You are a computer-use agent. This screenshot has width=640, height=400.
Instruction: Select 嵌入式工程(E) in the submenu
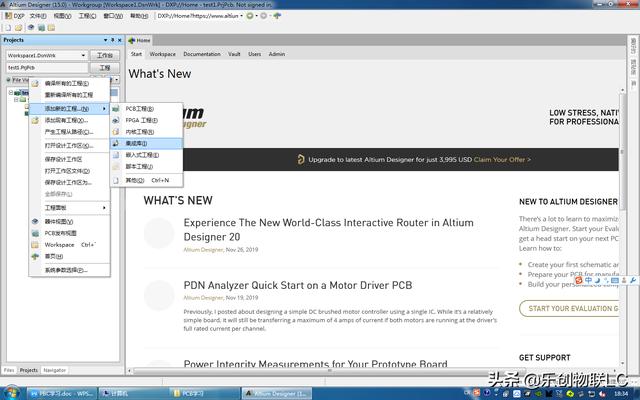tap(147, 155)
